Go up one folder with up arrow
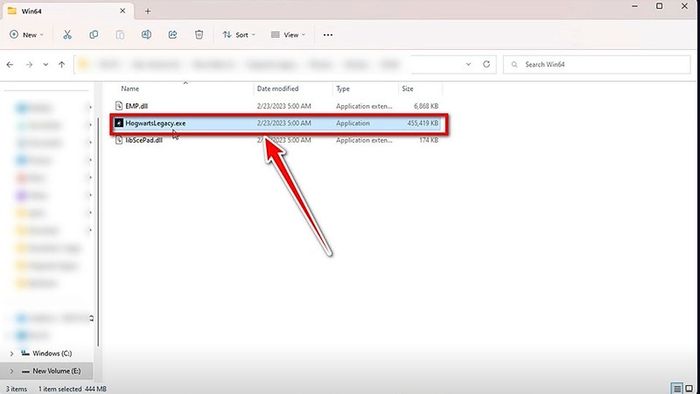The width and height of the screenshot is (700, 394). pos(62,65)
